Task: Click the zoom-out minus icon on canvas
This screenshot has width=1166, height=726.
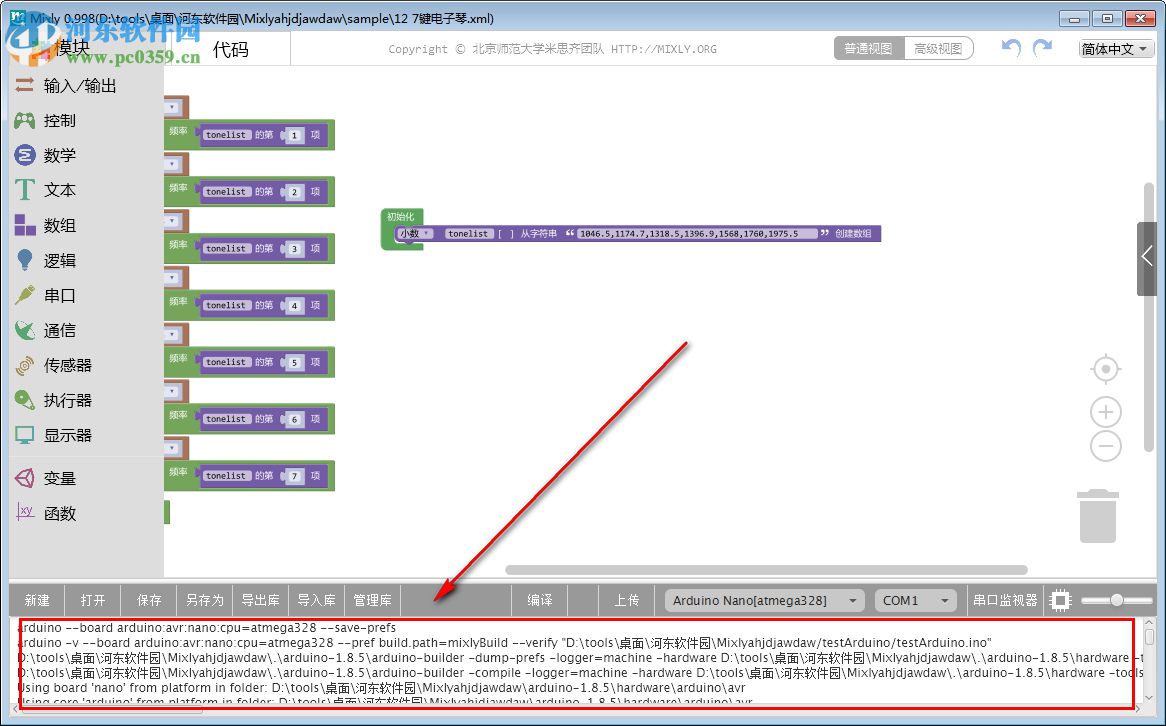Action: click(x=1105, y=446)
